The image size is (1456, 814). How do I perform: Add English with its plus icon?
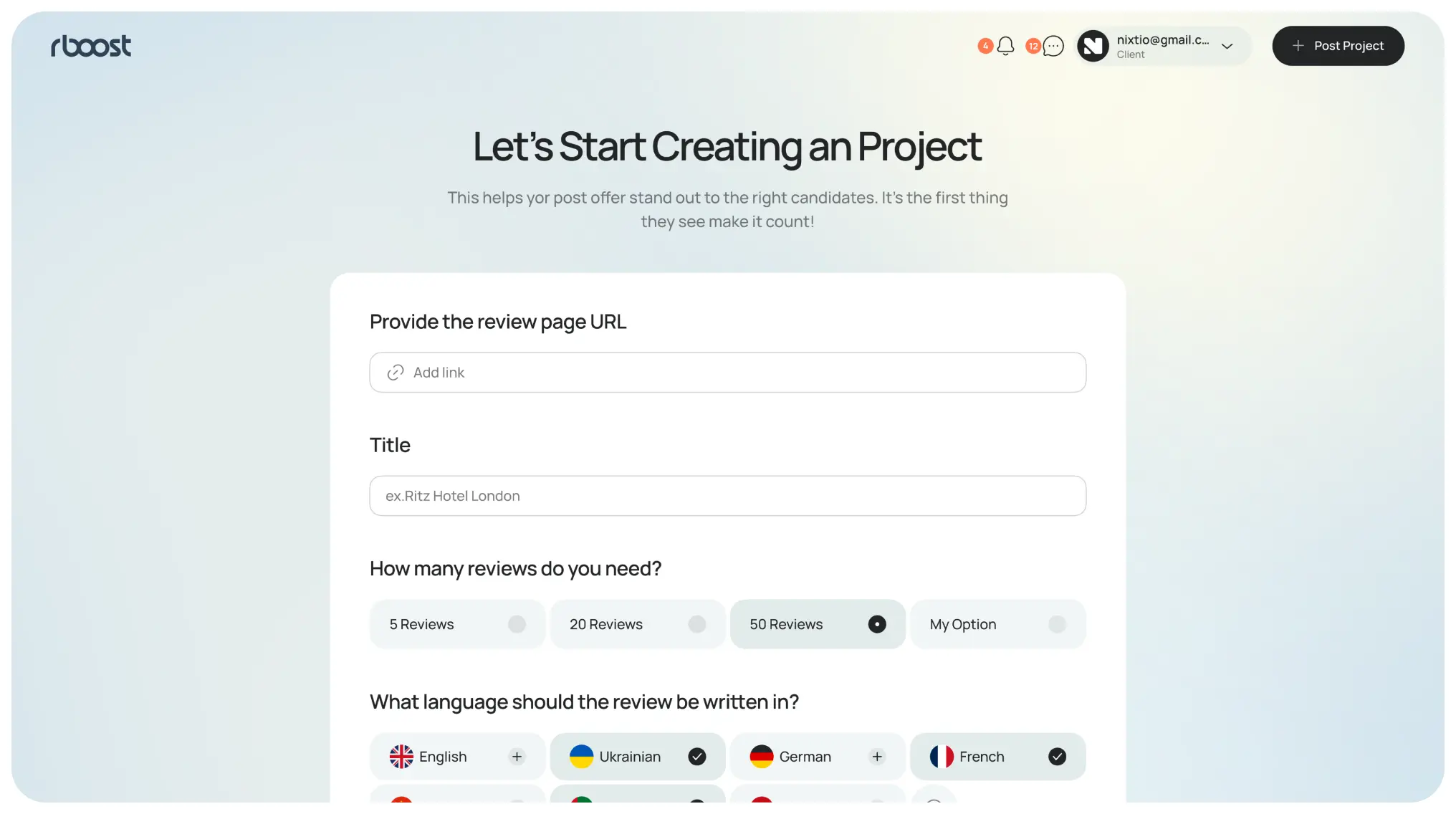[x=517, y=757]
